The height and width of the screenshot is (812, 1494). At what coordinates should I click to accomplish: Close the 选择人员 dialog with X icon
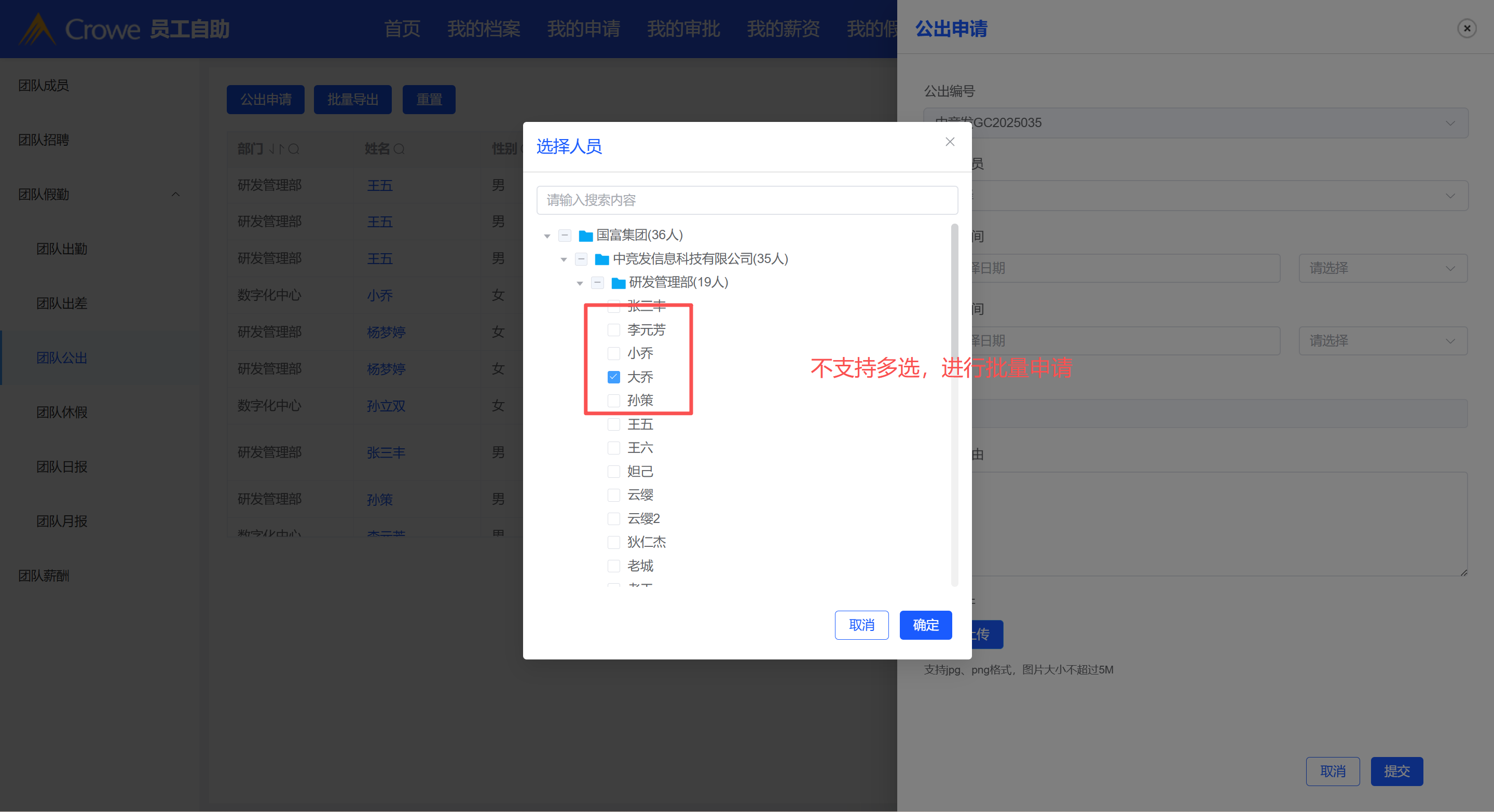(x=950, y=142)
